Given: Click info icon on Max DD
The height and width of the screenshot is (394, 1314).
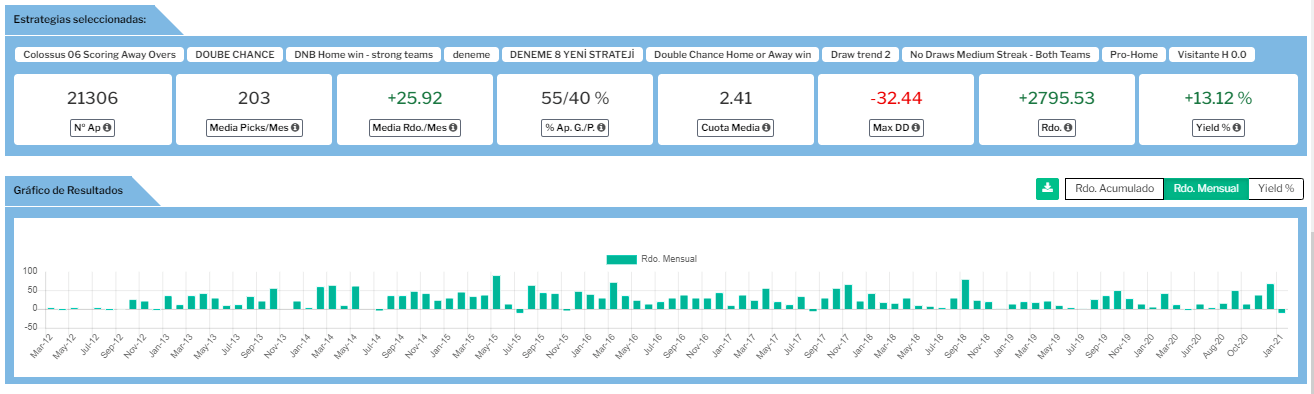Looking at the screenshot, I should coord(915,128).
